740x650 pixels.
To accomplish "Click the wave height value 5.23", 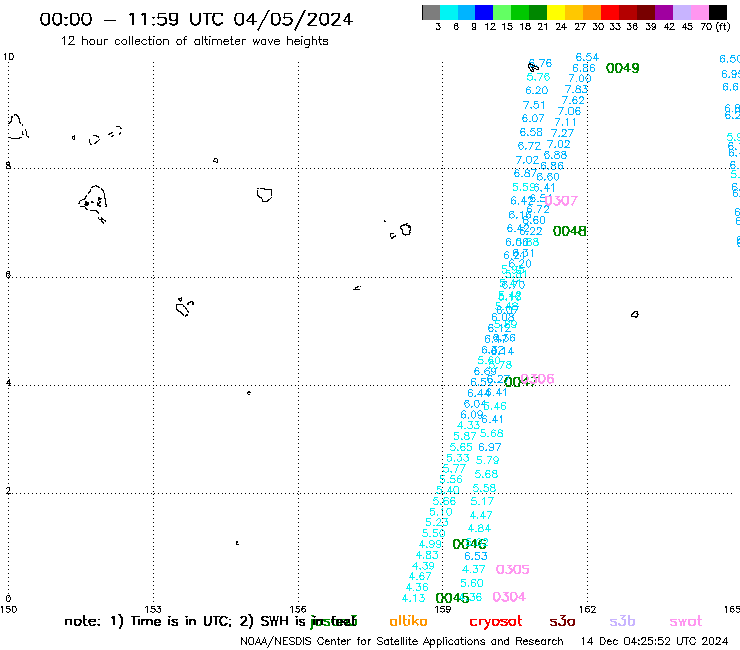I will tap(437, 522).
